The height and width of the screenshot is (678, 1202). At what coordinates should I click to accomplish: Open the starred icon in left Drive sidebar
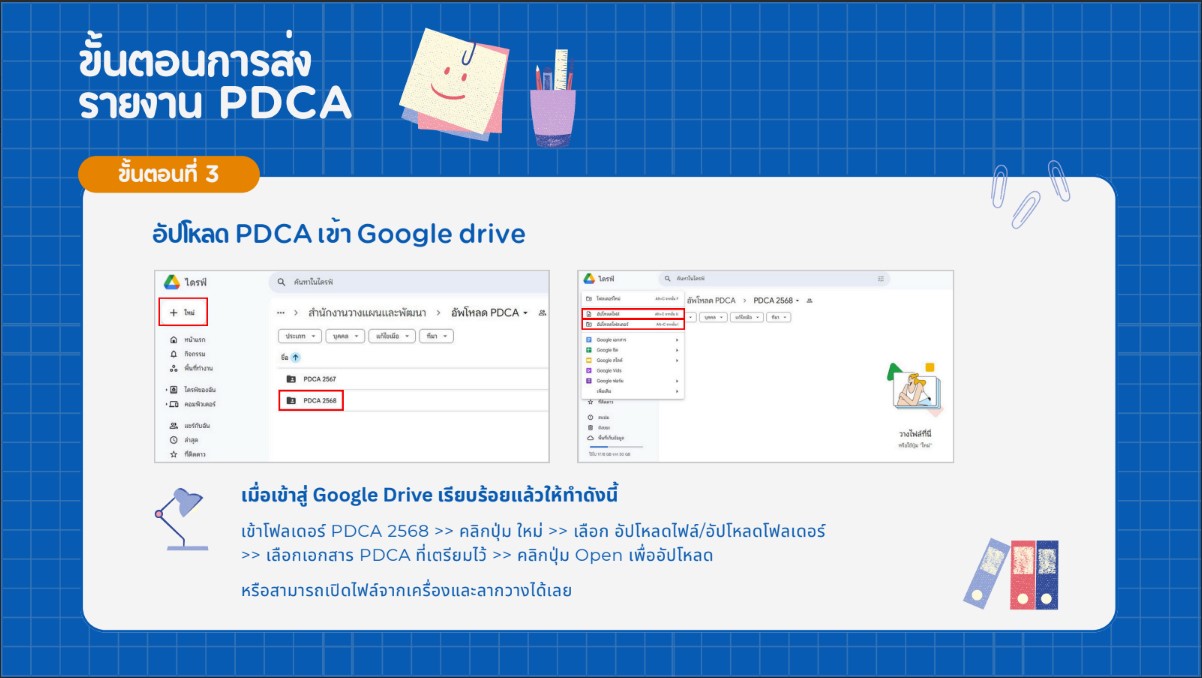click(x=174, y=454)
